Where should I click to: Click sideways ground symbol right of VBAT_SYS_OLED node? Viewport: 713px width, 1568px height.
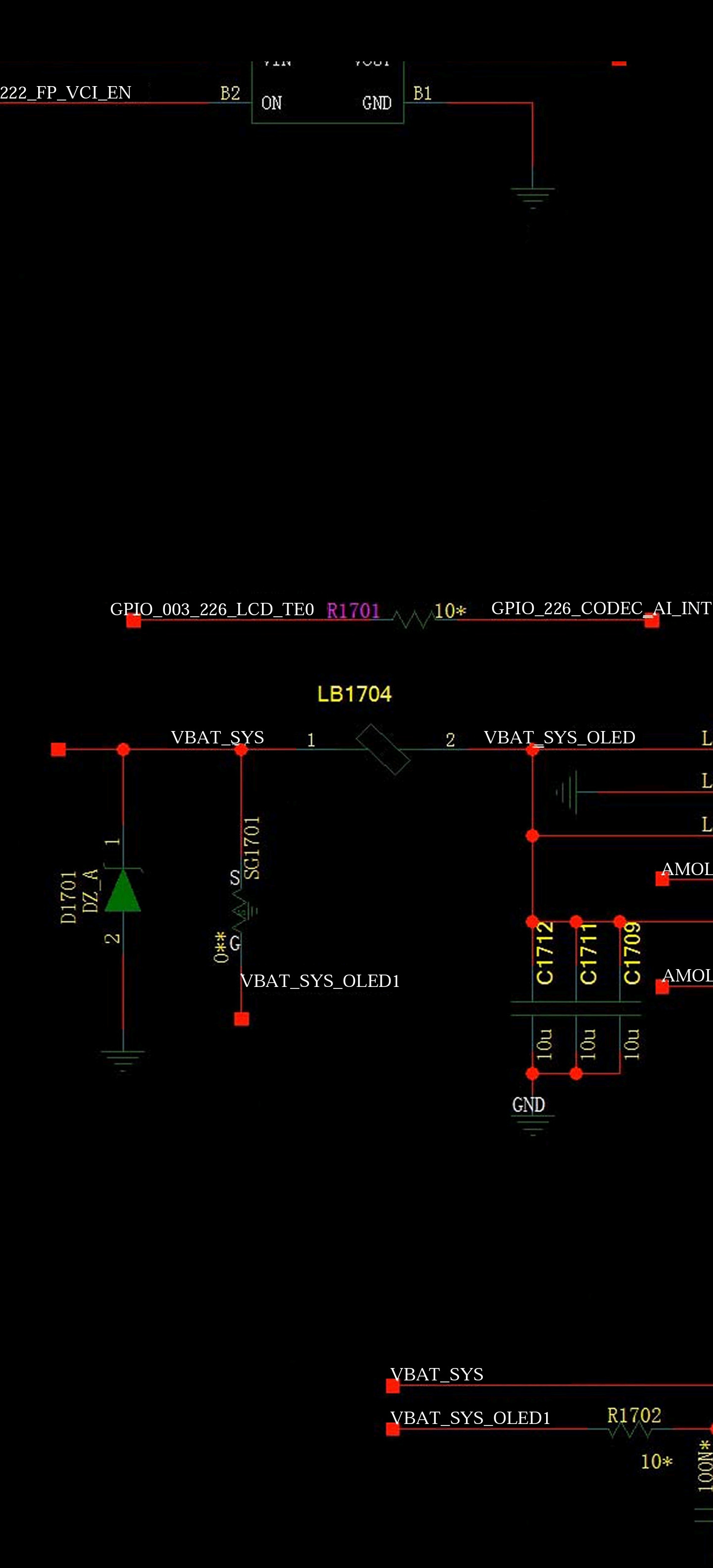[566, 792]
